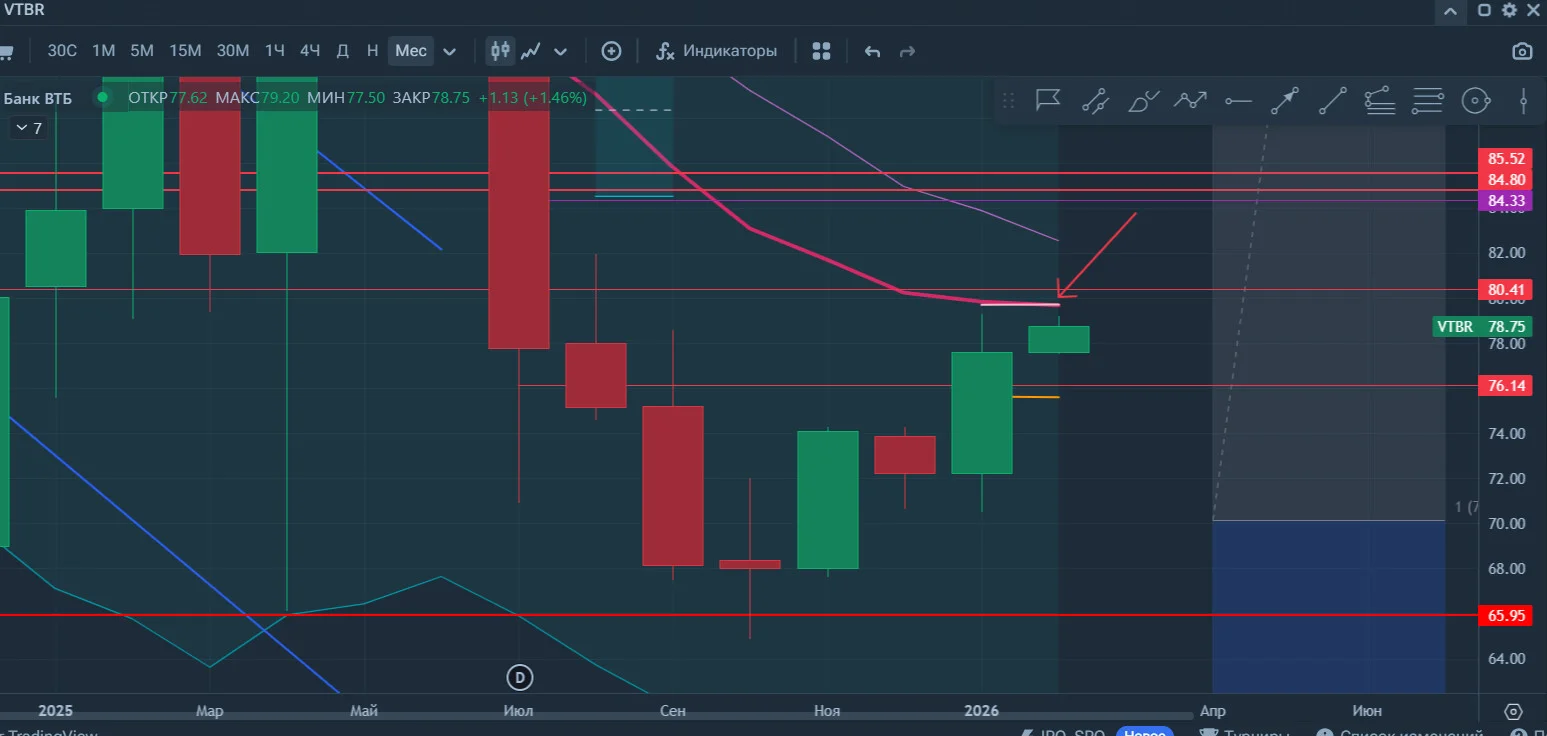Switch chart to 1Ч hourly interval

click(275, 51)
